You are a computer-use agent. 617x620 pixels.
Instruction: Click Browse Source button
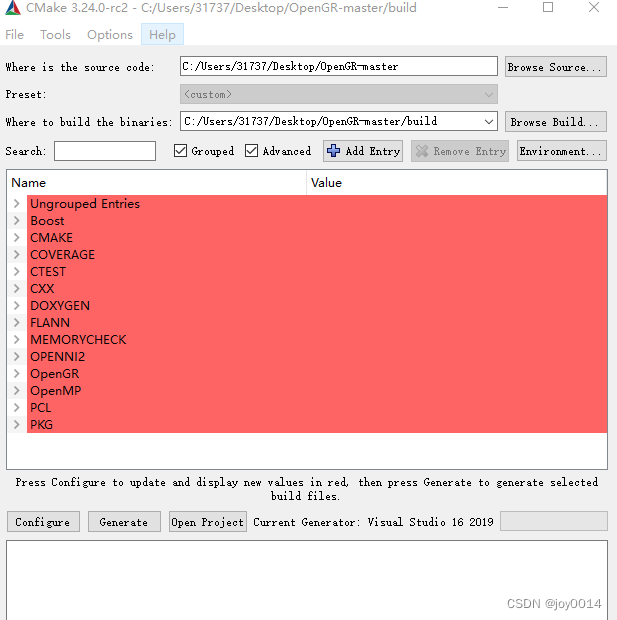555,67
